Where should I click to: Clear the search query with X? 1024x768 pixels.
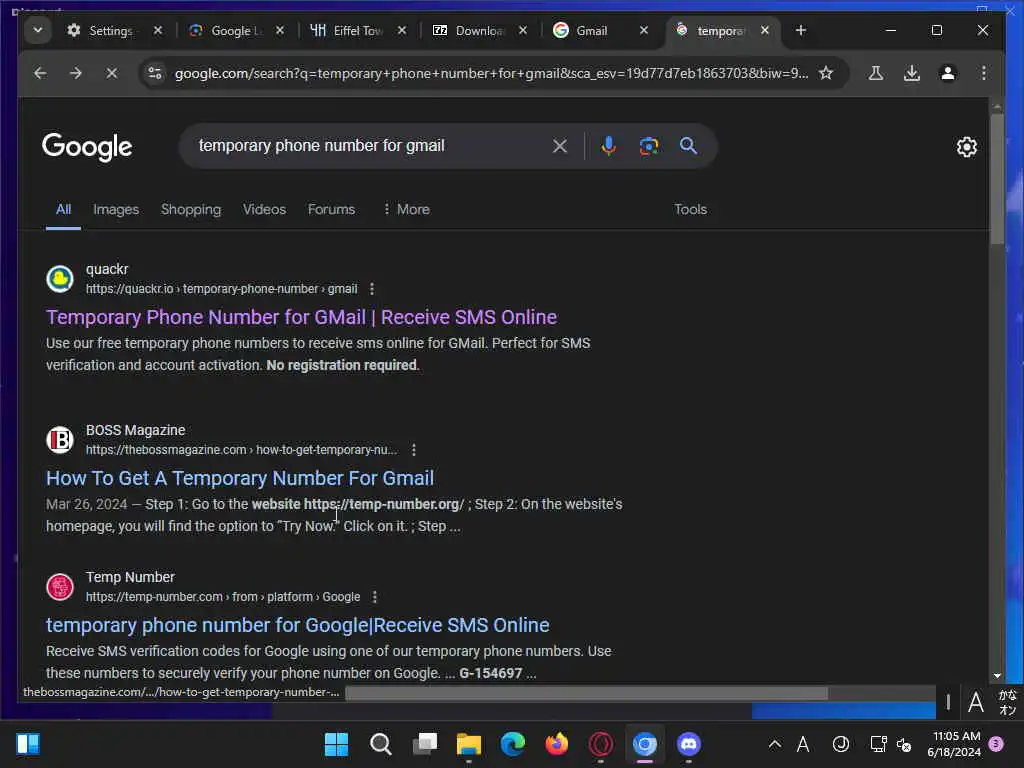[560, 146]
